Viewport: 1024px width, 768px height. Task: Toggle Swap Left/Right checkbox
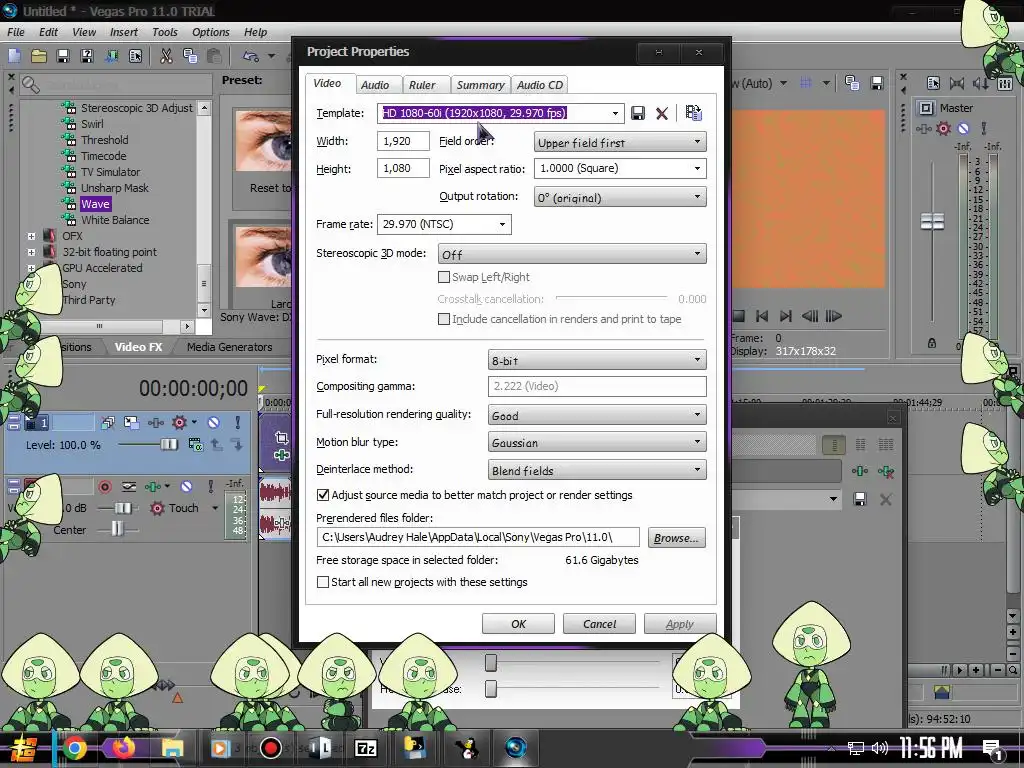click(x=444, y=277)
